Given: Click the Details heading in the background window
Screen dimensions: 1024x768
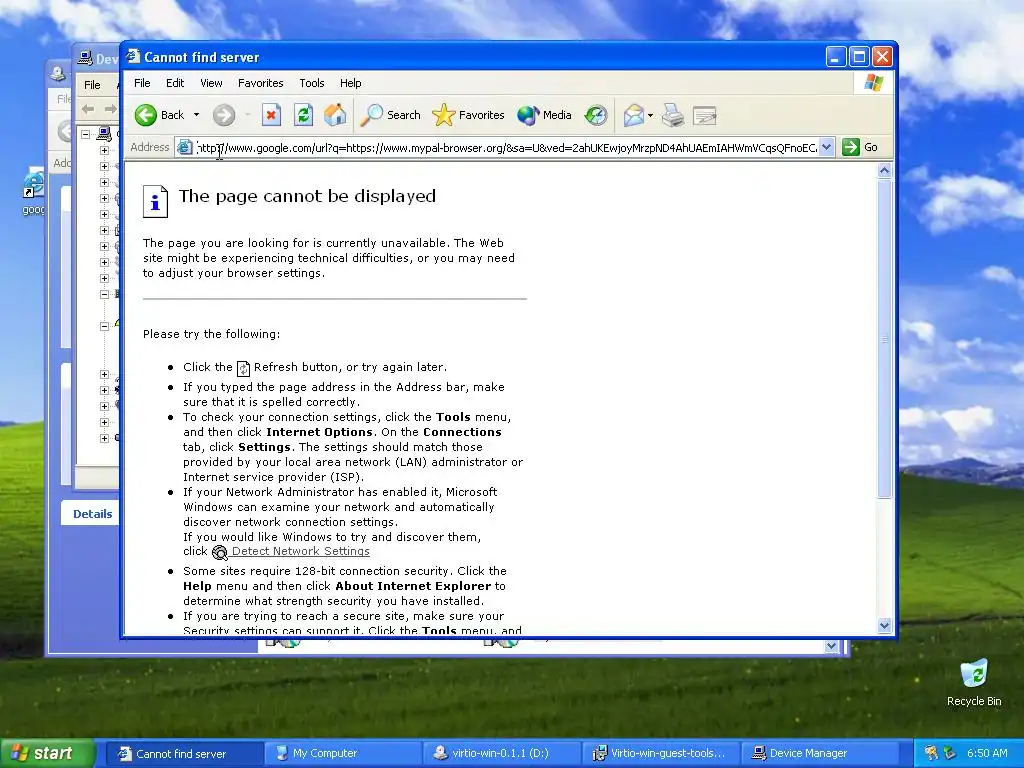Looking at the screenshot, I should coord(92,514).
